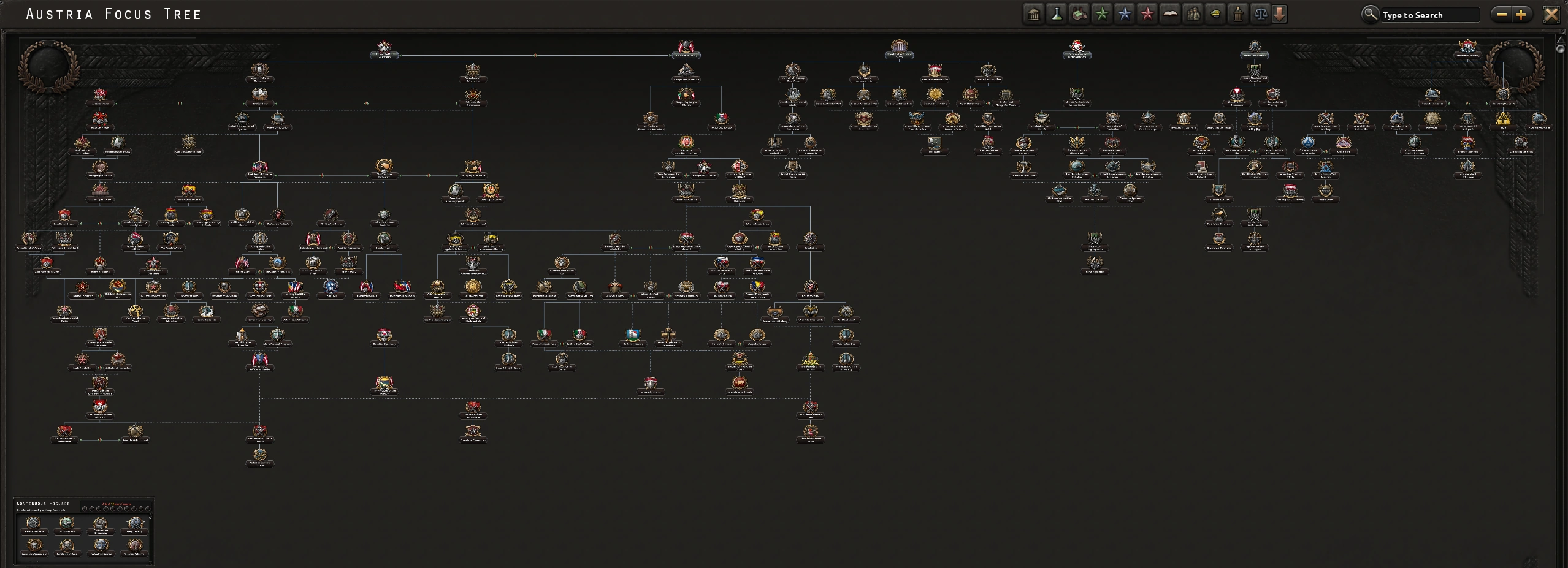Zoom out with the minus button
Screen dimensions: 1568x568
tap(1502, 15)
